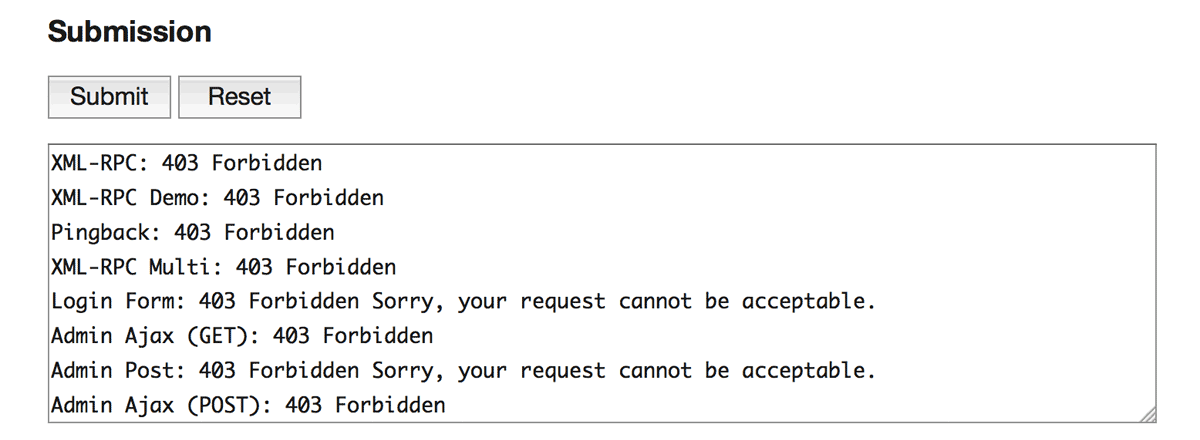Click the Submit button

pos(109,97)
